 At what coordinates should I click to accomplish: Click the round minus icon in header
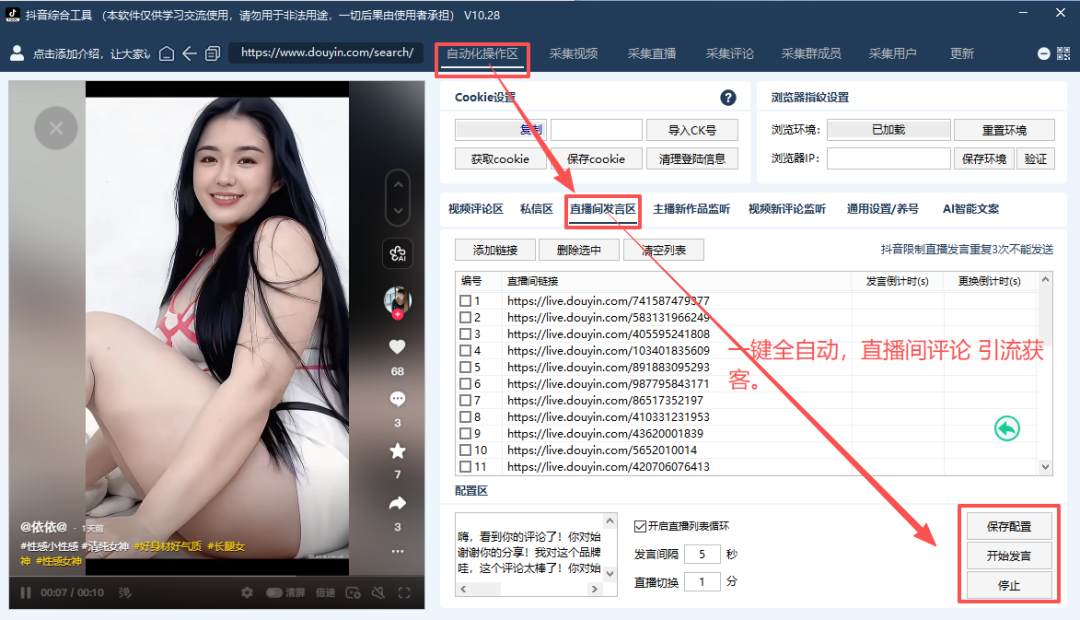click(1043, 54)
